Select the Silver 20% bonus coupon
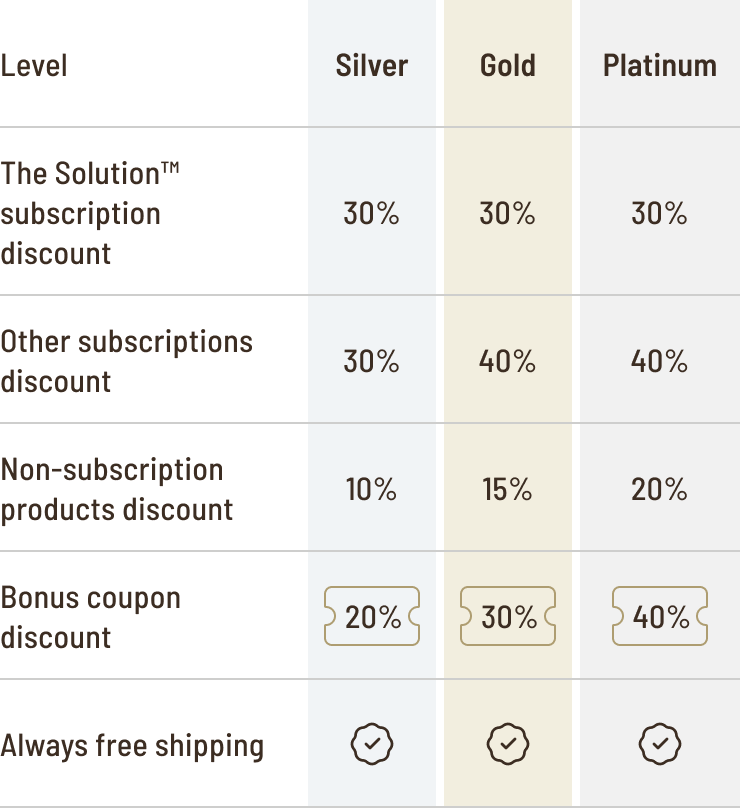 [372, 617]
